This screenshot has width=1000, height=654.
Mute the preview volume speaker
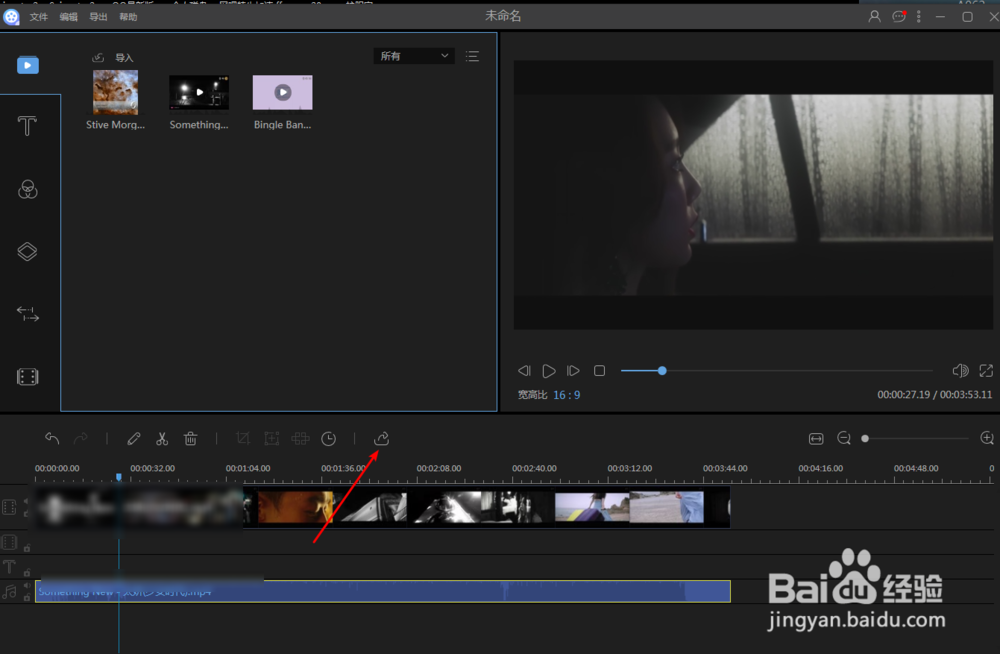click(x=960, y=371)
